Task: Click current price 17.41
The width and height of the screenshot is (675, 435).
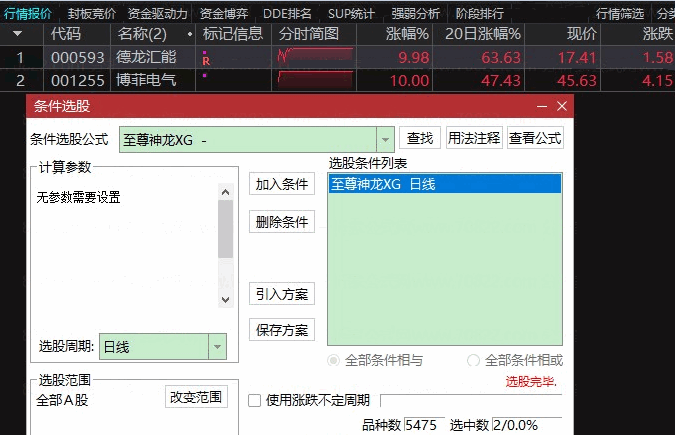Action: [577, 57]
